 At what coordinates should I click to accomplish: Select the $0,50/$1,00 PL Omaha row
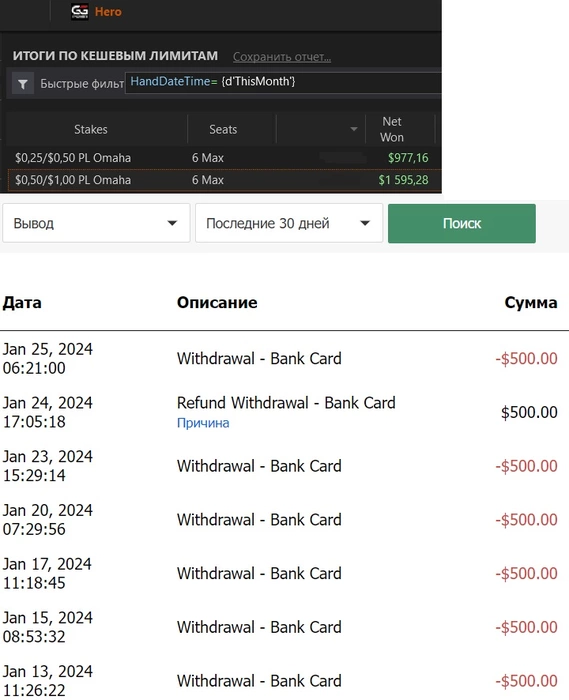224,180
